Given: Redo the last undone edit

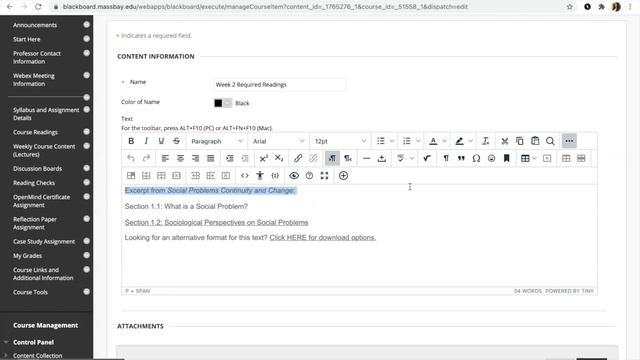Looking at the screenshot, I should coord(146,158).
